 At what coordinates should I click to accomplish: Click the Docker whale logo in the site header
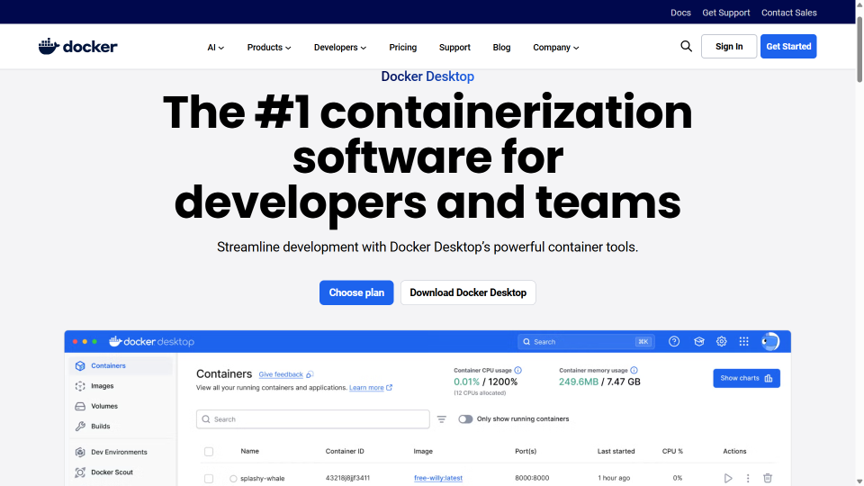pos(78,46)
